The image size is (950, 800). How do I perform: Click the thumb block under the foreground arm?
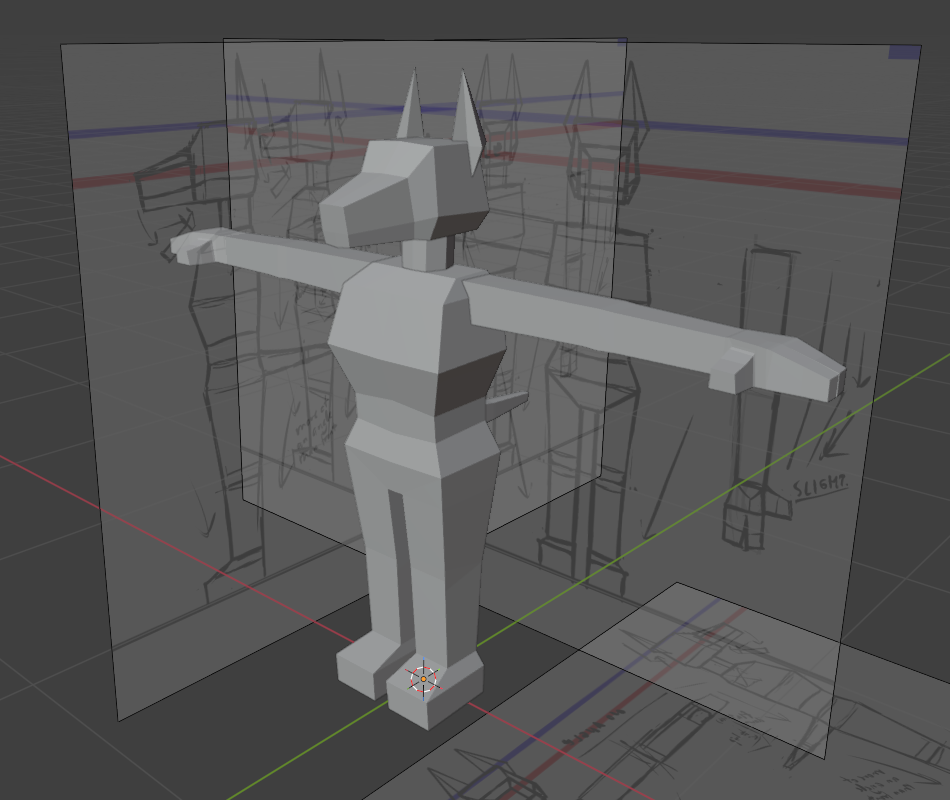731,374
